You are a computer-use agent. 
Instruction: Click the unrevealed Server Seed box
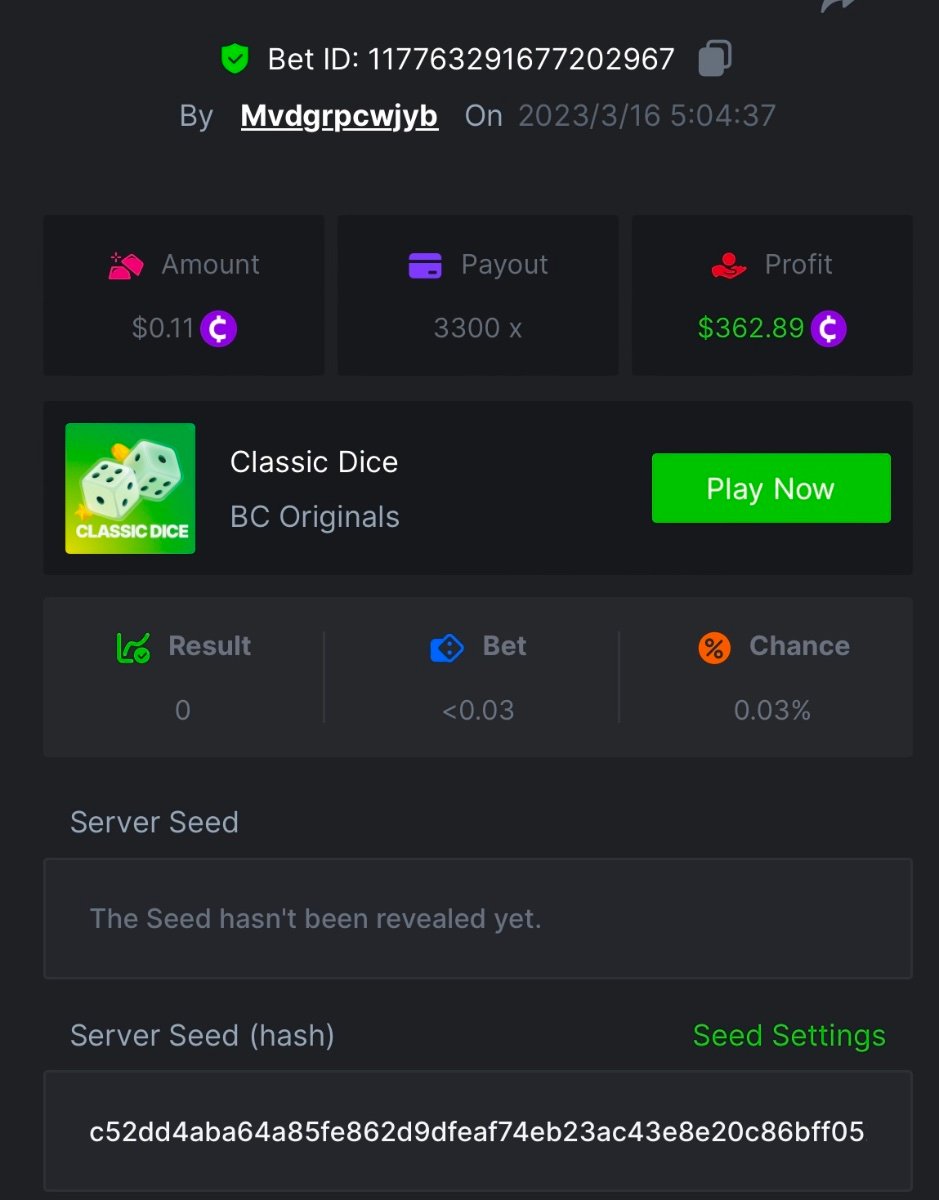tap(477, 918)
